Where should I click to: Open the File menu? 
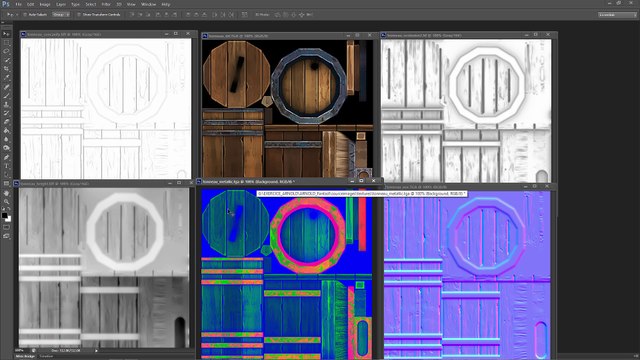pyautogui.click(x=18, y=4)
